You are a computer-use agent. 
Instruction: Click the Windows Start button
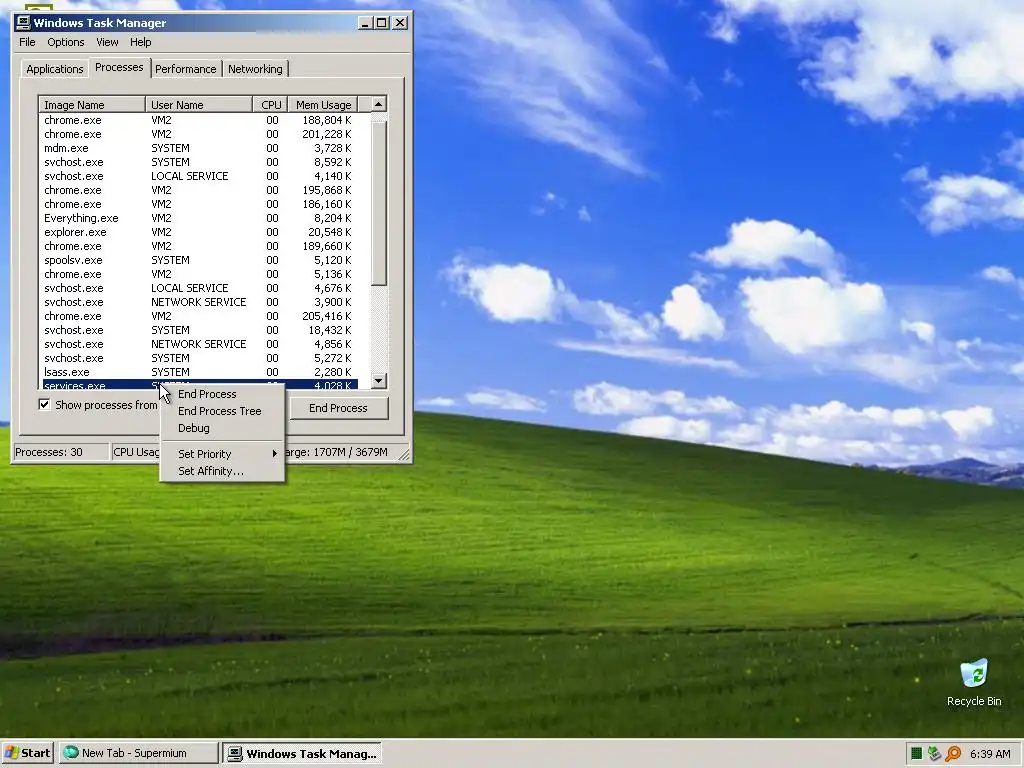tap(28, 753)
